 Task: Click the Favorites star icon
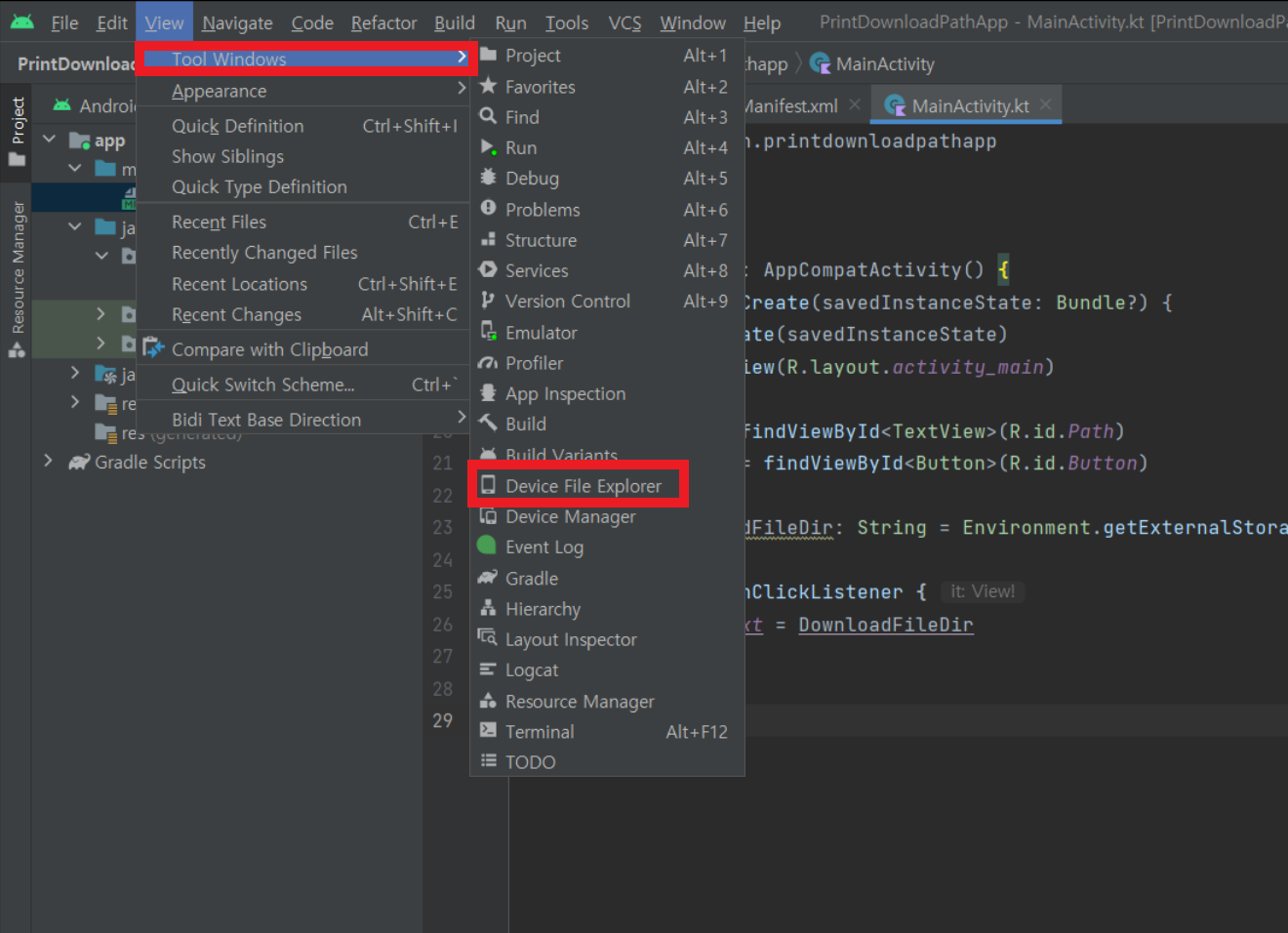coord(488,86)
